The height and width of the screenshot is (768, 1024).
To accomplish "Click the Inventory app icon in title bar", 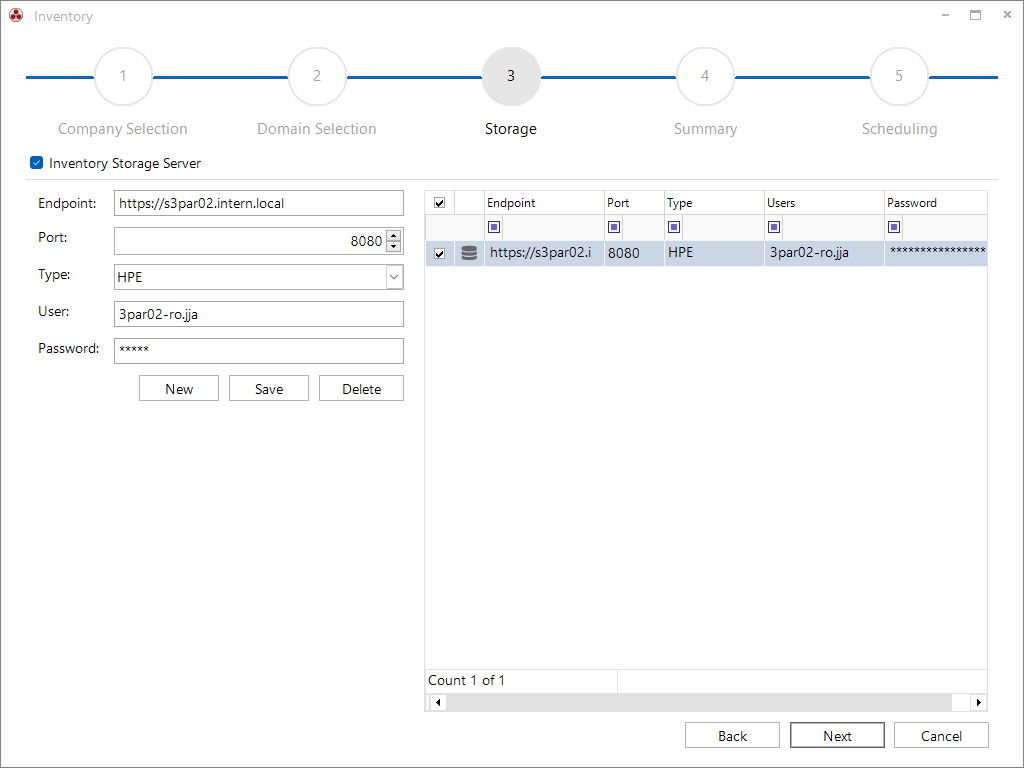I will [x=16, y=15].
